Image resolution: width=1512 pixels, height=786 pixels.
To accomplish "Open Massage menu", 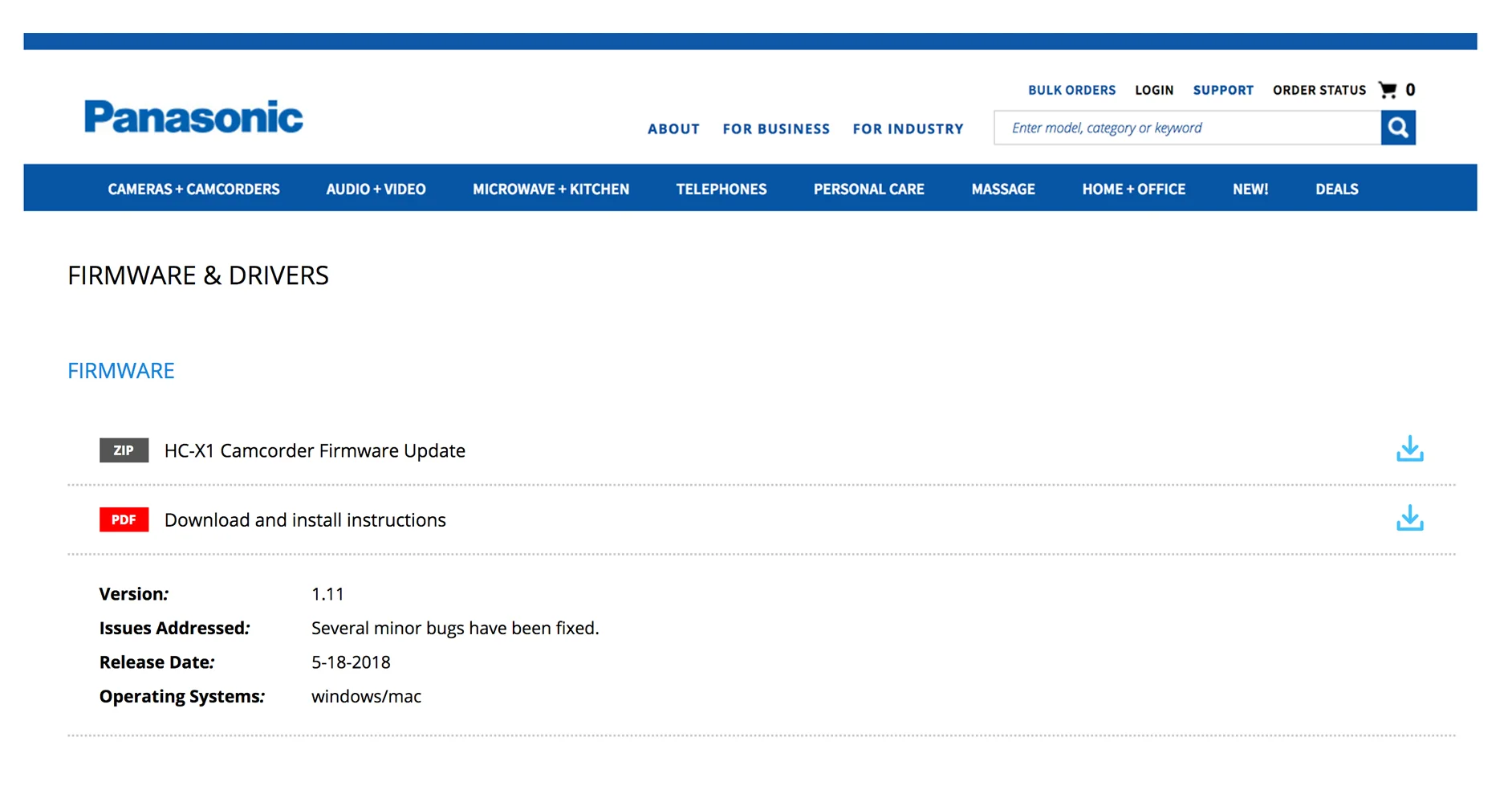I will [x=1003, y=189].
